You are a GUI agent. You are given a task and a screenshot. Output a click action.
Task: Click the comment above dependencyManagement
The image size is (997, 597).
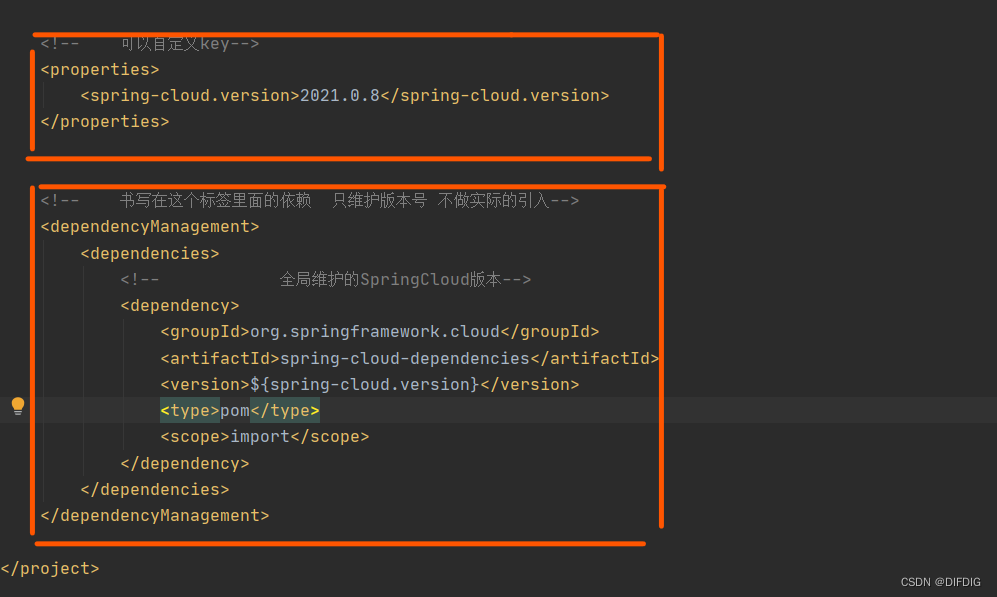[310, 201]
